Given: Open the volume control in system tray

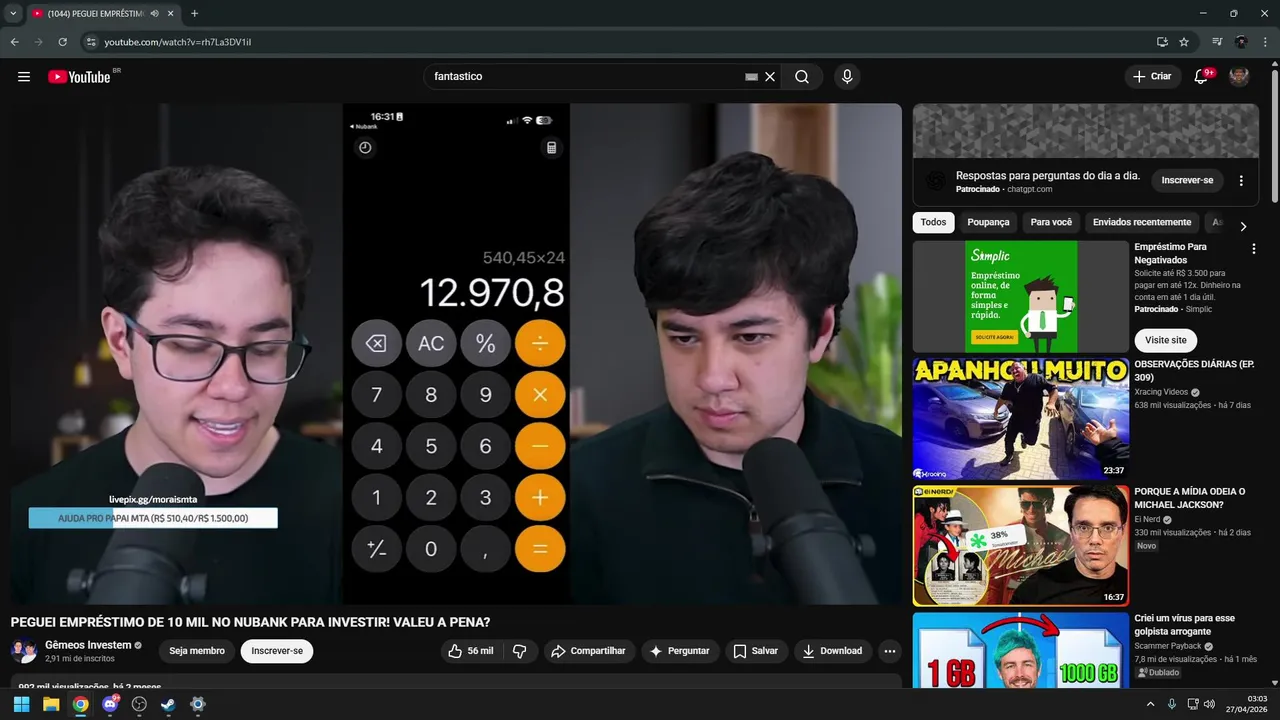Looking at the screenshot, I should click(1209, 704).
